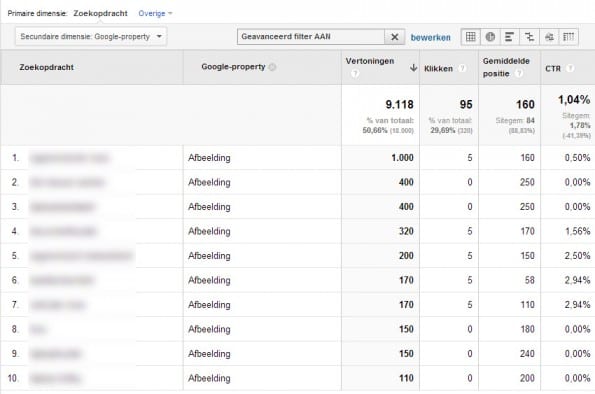Click blurred search query in row 4
The width and height of the screenshot is (595, 394).
tap(63, 231)
